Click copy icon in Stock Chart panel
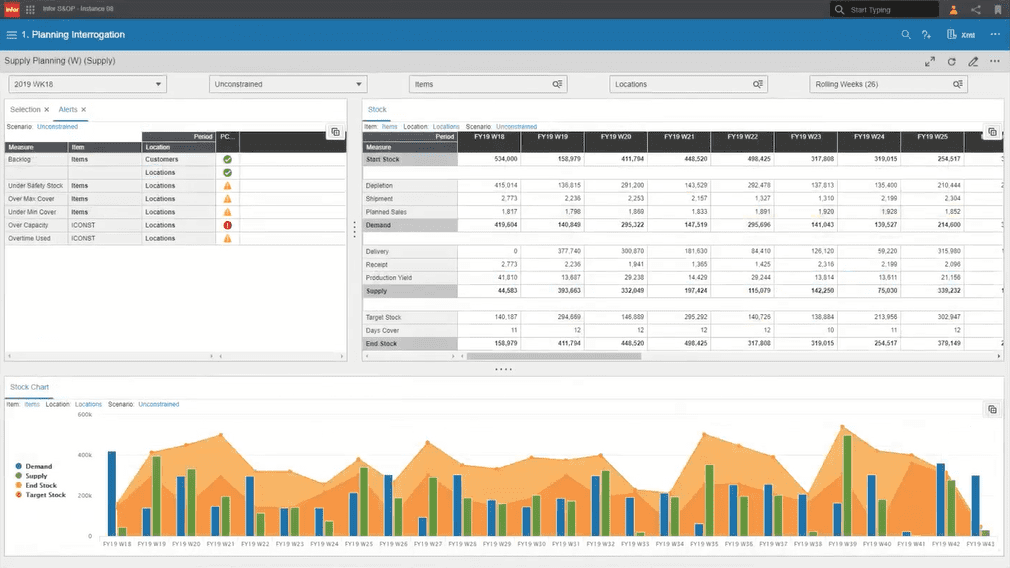This screenshot has width=1010, height=568. [993, 410]
